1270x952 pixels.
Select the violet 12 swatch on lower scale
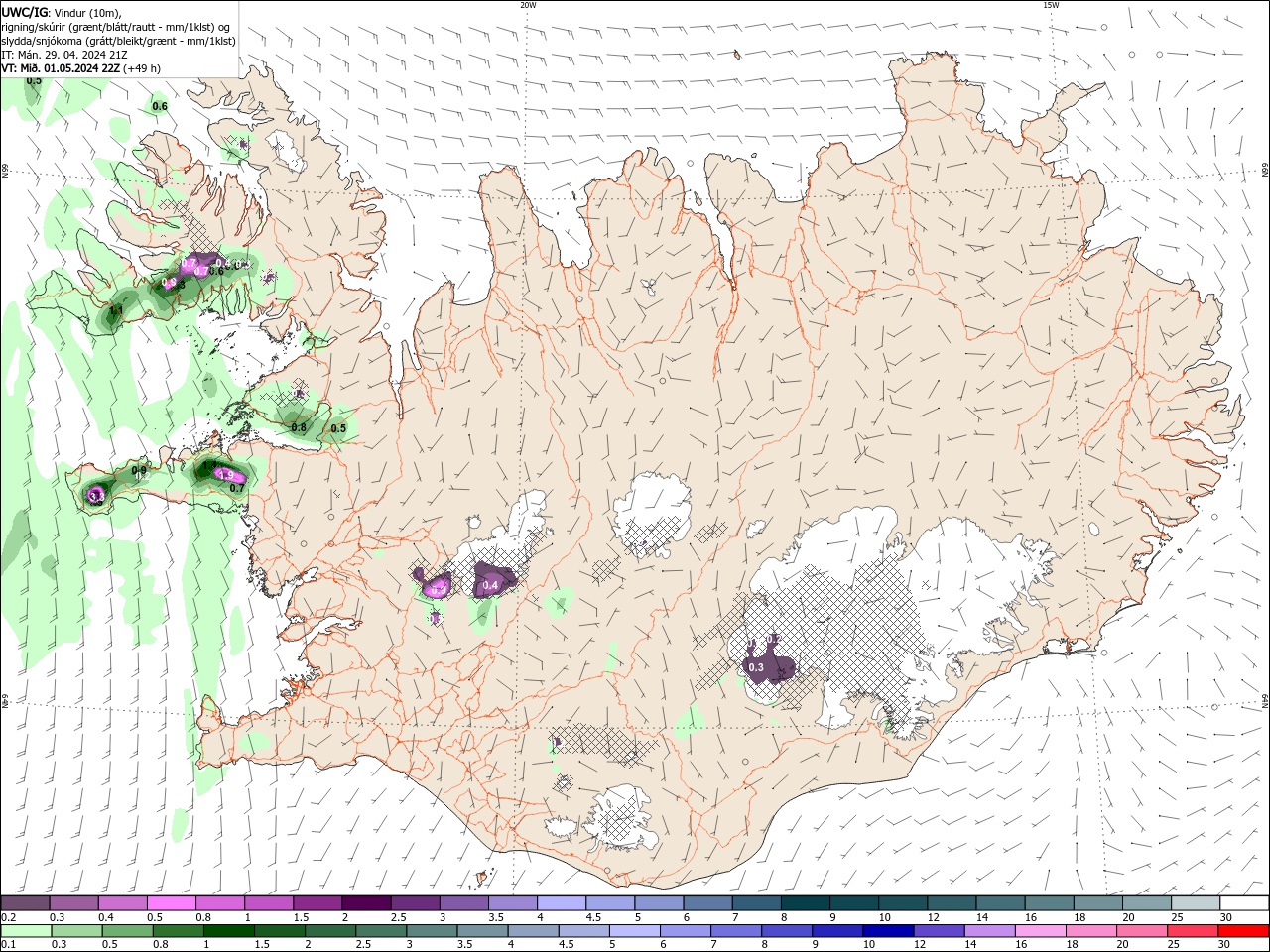coord(939,931)
